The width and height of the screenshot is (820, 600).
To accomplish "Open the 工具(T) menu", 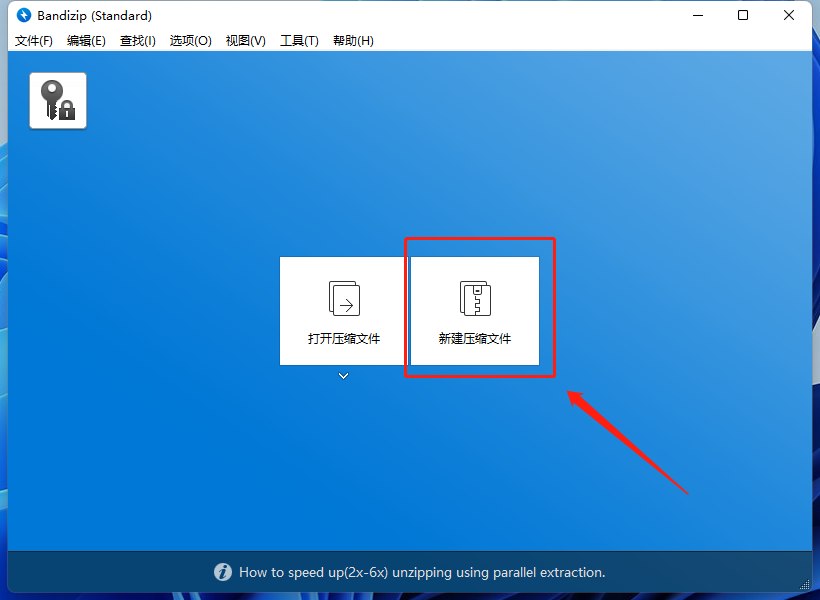I will pos(299,41).
